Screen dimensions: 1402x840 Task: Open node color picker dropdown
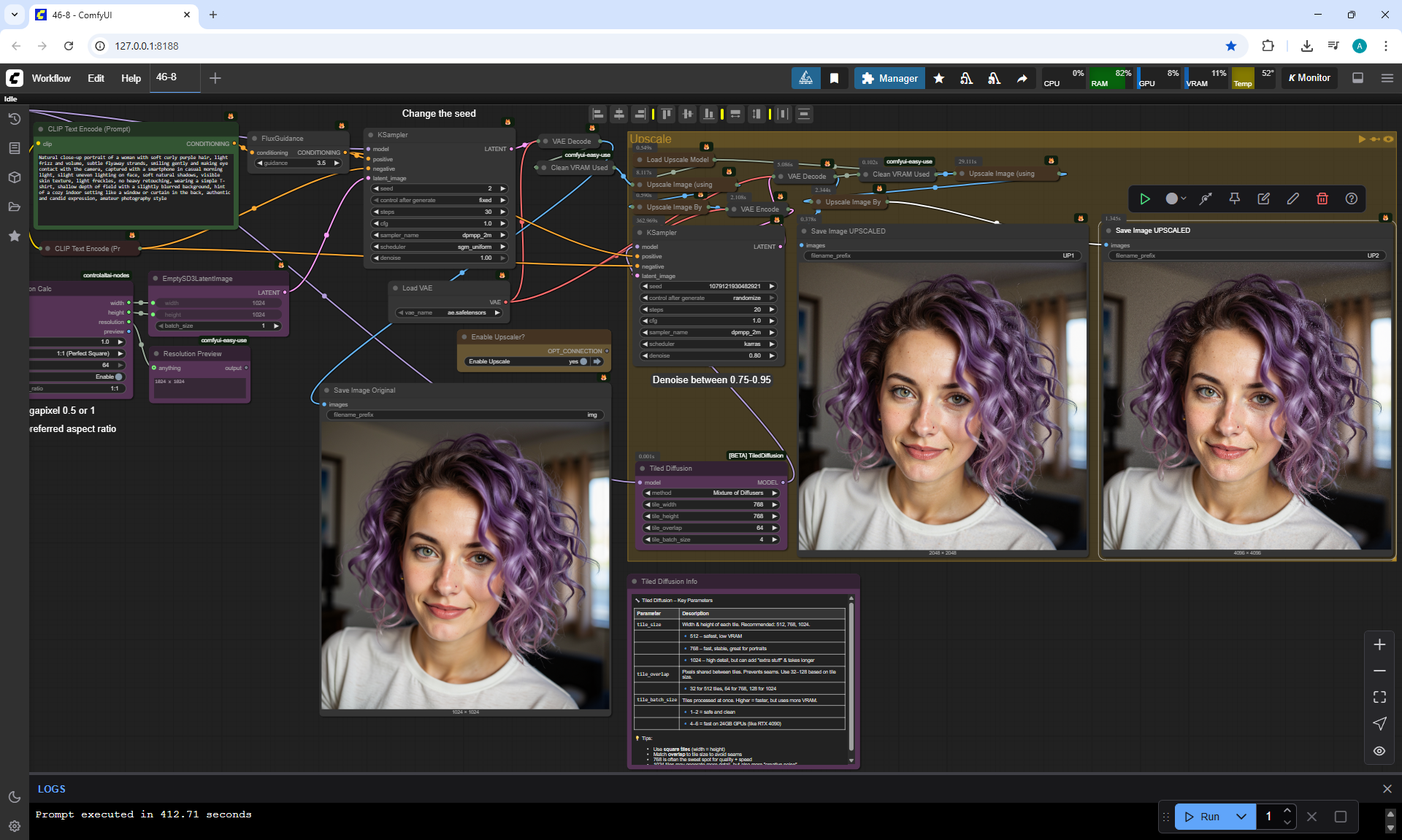(1176, 199)
